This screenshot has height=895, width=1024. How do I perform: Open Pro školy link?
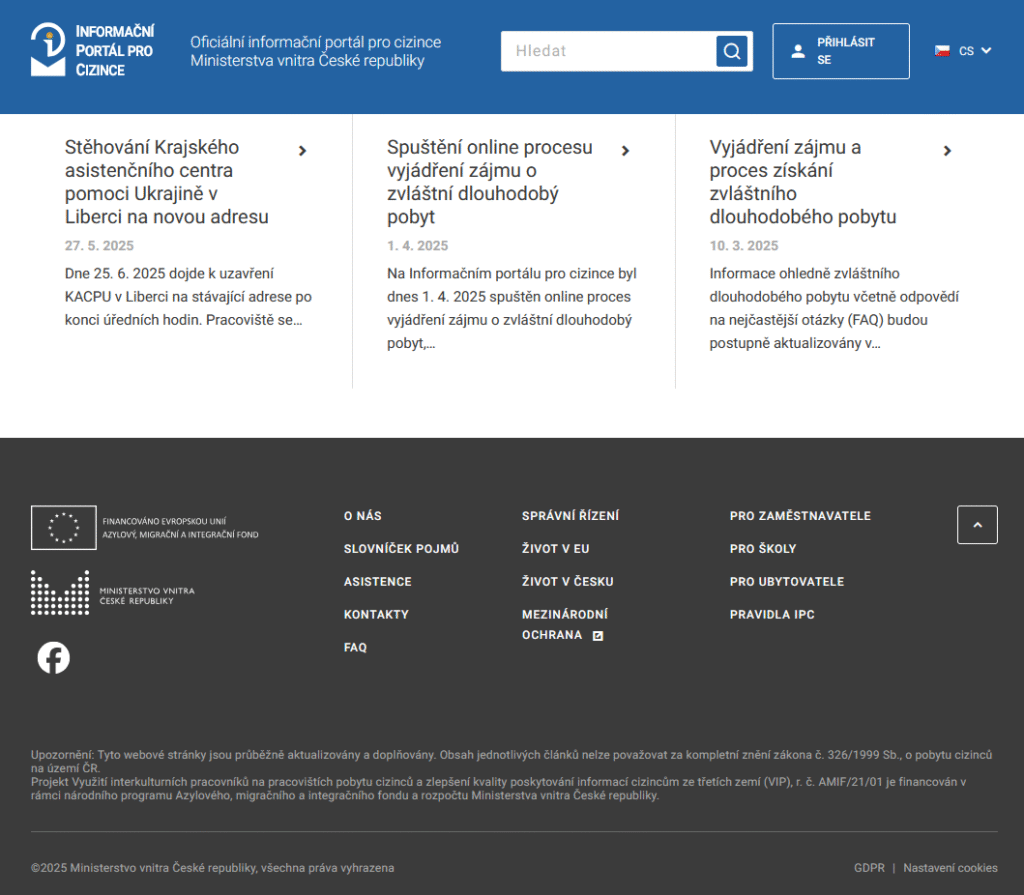coord(763,549)
